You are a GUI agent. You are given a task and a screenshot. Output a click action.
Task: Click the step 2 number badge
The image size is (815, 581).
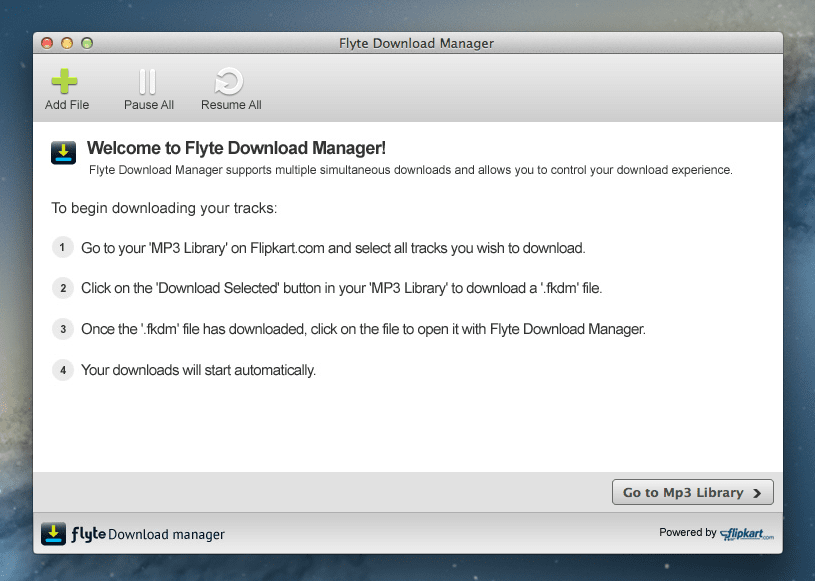(x=62, y=288)
